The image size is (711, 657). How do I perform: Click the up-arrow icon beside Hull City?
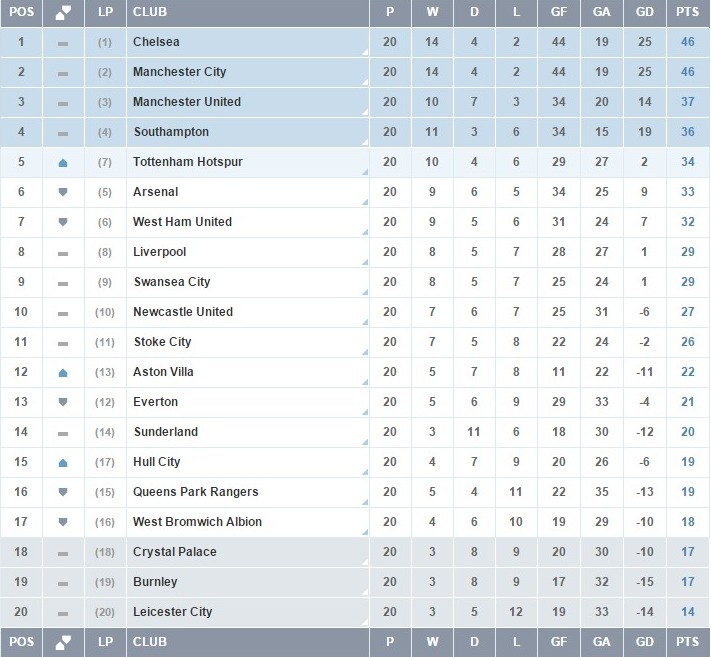(x=63, y=462)
